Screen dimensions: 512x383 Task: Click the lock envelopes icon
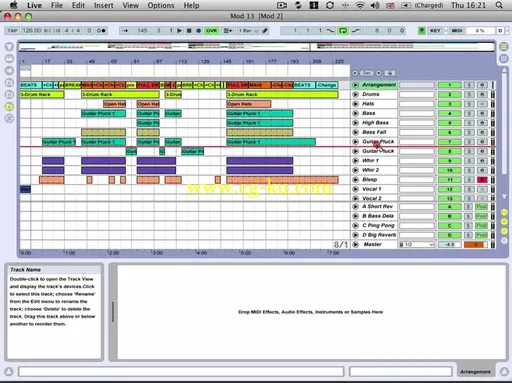coord(390,73)
